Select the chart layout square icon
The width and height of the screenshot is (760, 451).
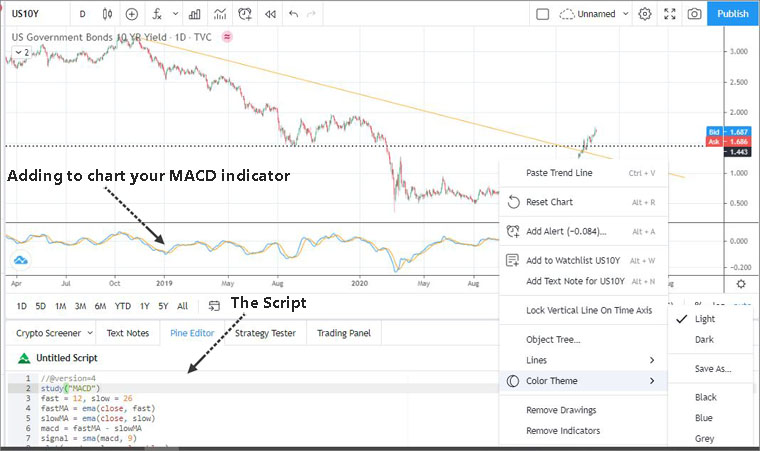[x=543, y=14]
